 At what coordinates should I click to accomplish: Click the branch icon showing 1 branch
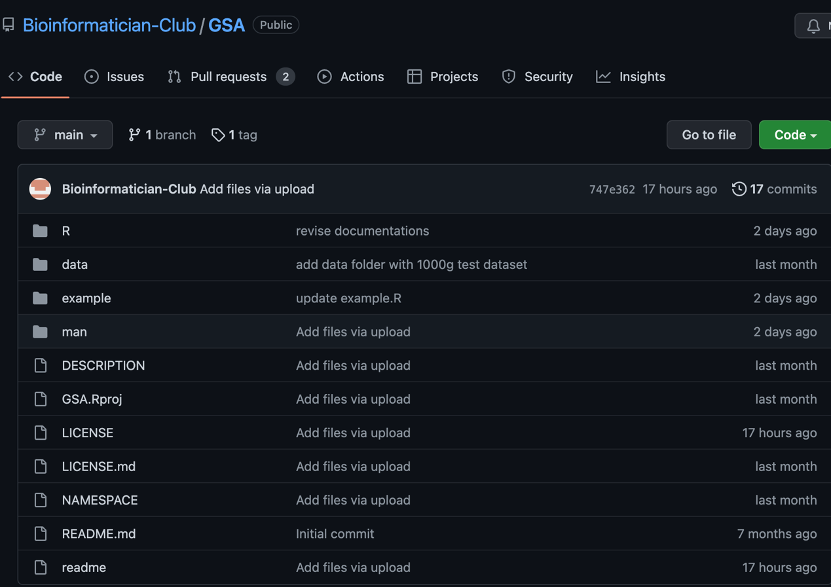(x=135, y=135)
